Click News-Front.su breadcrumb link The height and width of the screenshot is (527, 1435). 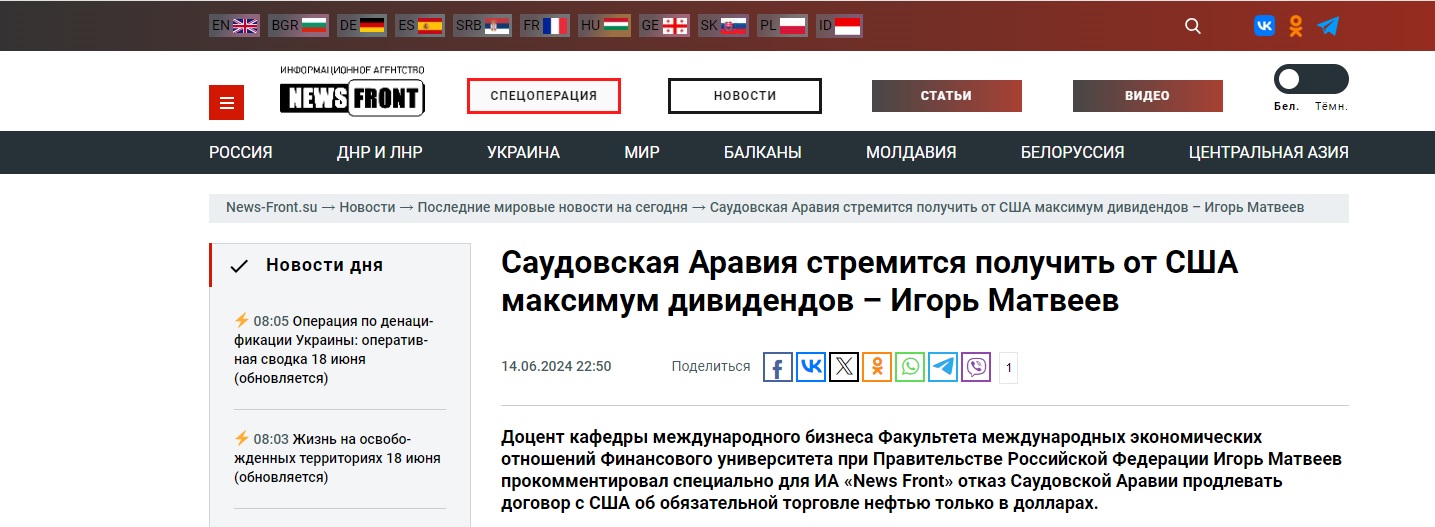(271, 208)
